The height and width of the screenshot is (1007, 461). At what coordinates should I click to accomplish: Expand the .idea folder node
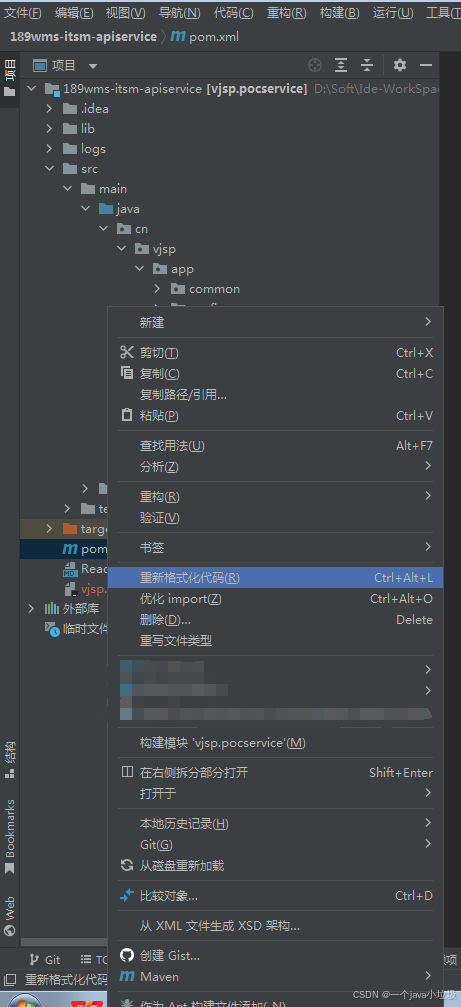49,109
